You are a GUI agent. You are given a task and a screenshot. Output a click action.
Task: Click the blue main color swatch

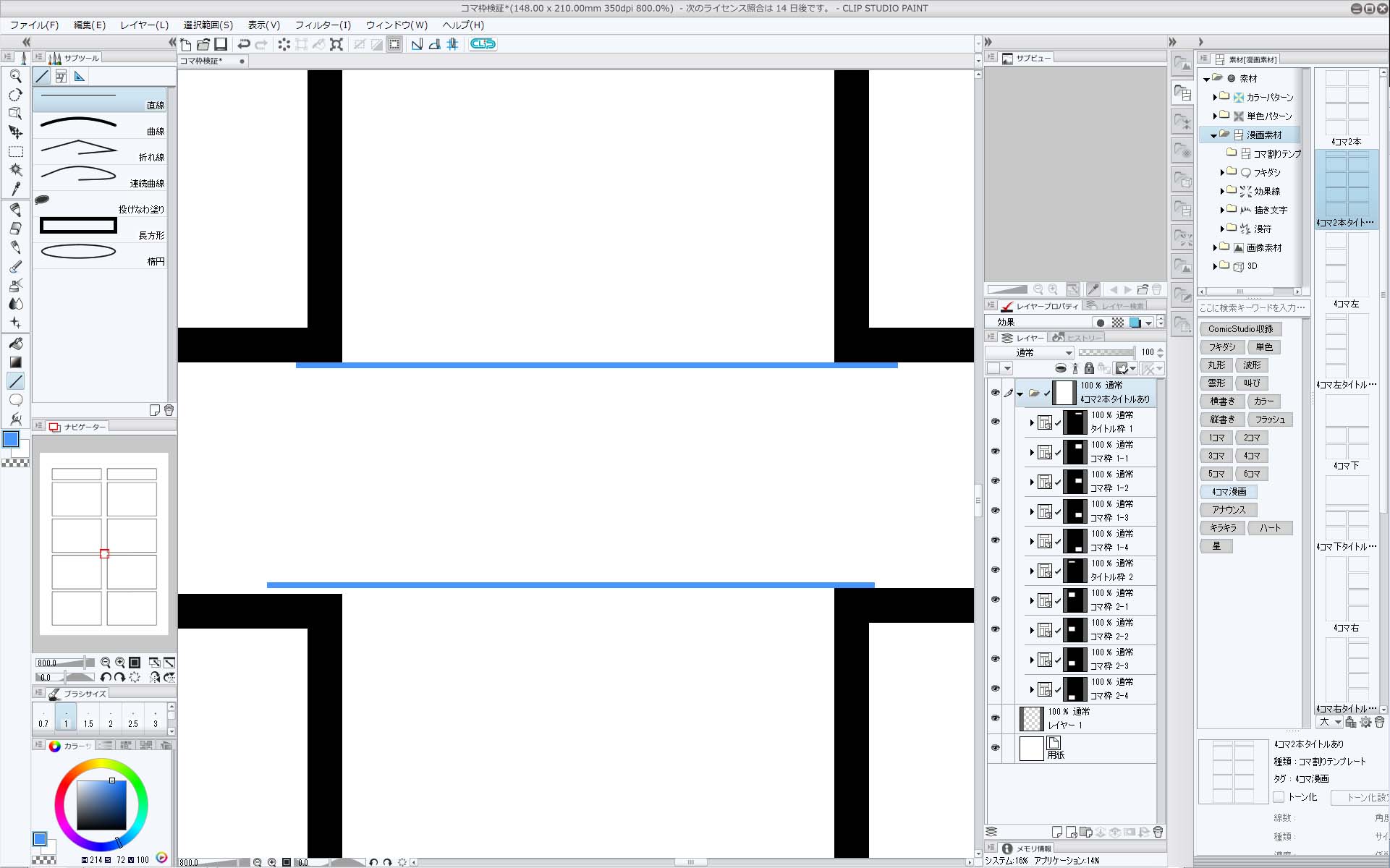point(11,439)
